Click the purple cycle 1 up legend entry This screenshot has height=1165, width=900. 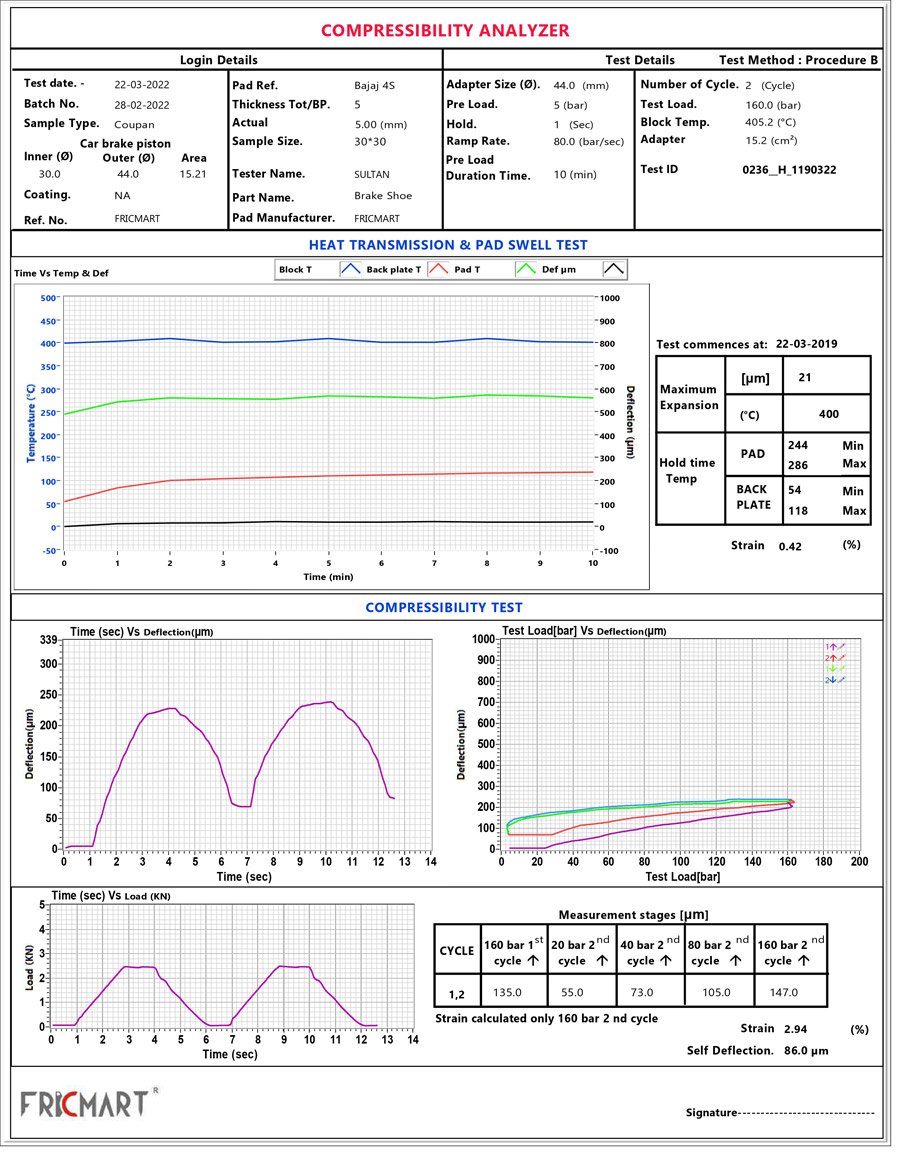click(x=835, y=647)
